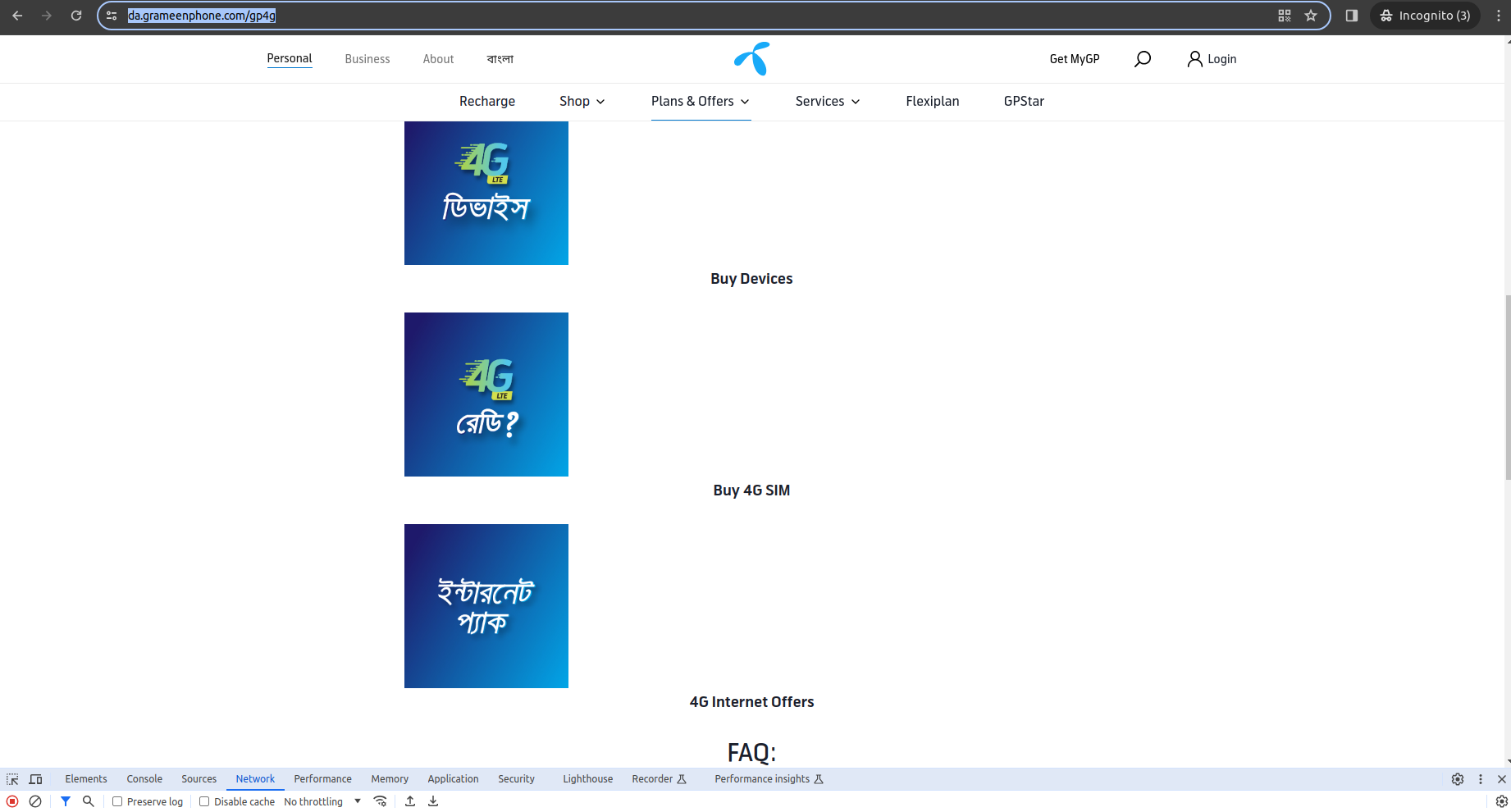Viewport: 1511px width, 812px height.
Task: Click the QR code icon in address bar
Action: [1285, 16]
